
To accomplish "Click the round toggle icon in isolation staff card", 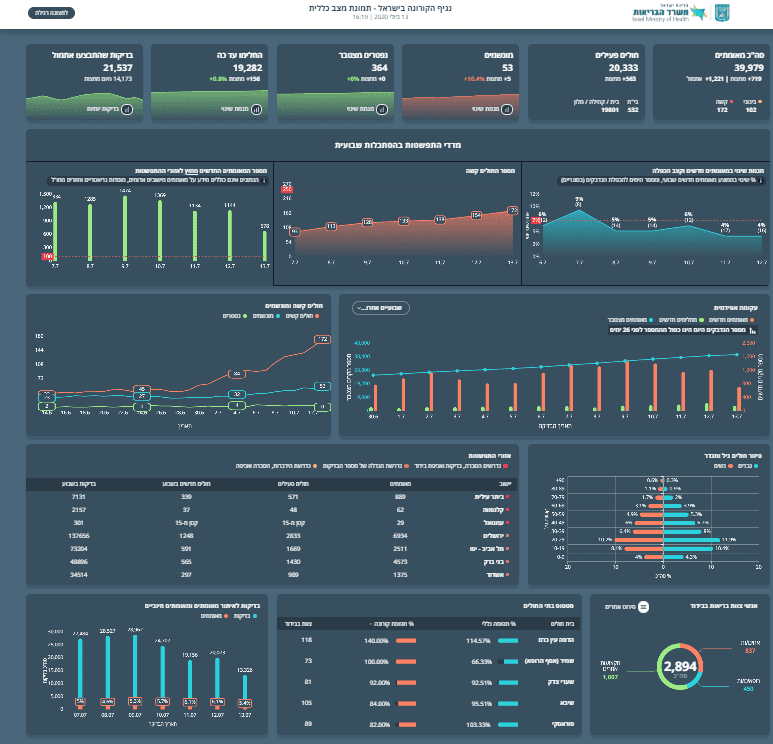I will pyautogui.click(x=643, y=607).
